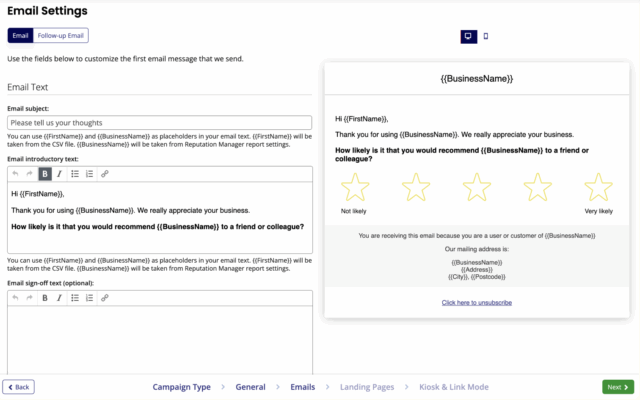Viewport: 640px width, 400px height.
Task: Switch preview to mobile view
Action: click(486, 36)
